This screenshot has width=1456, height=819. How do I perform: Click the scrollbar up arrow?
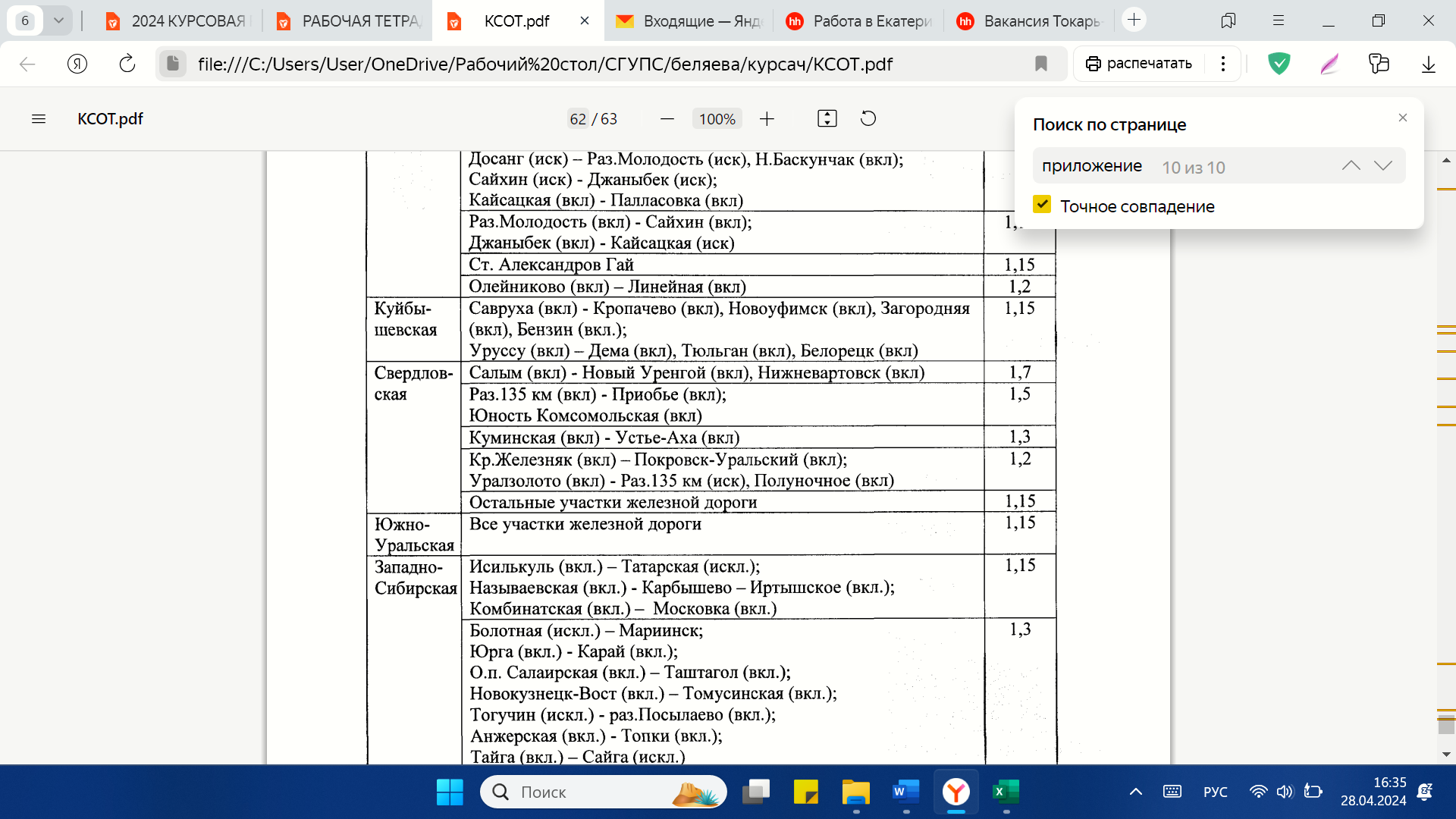[1446, 160]
